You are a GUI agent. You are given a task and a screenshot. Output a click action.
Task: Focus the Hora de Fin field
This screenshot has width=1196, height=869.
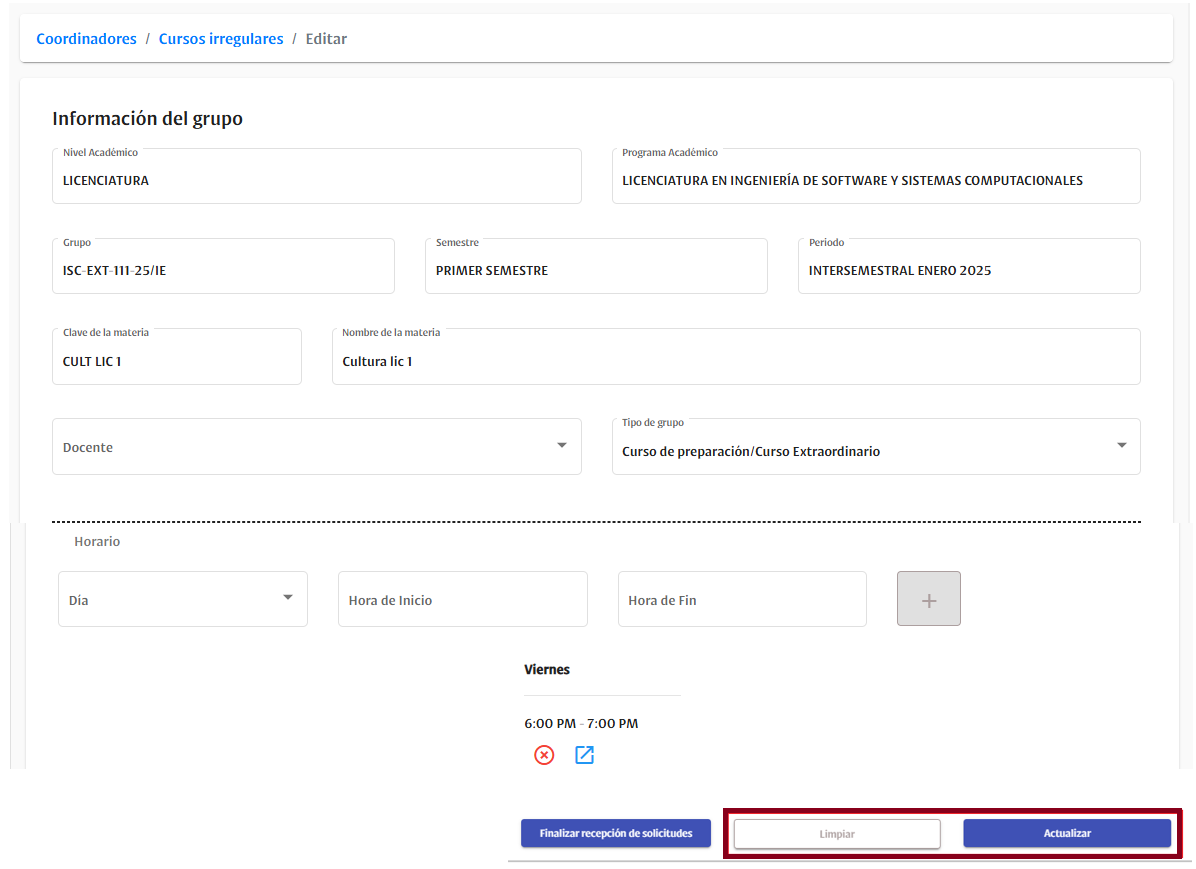[742, 599]
